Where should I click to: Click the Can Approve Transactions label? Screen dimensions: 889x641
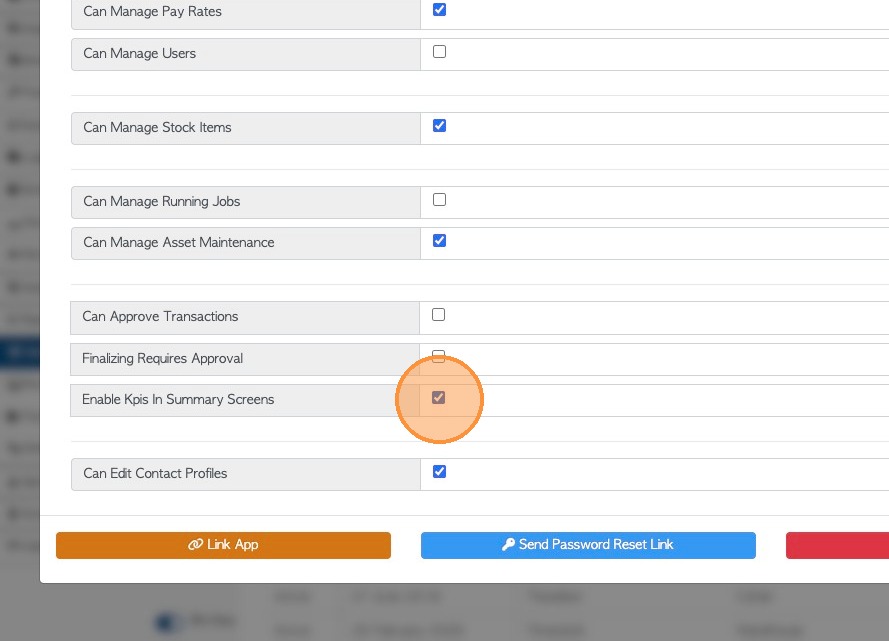click(x=160, y=316)
